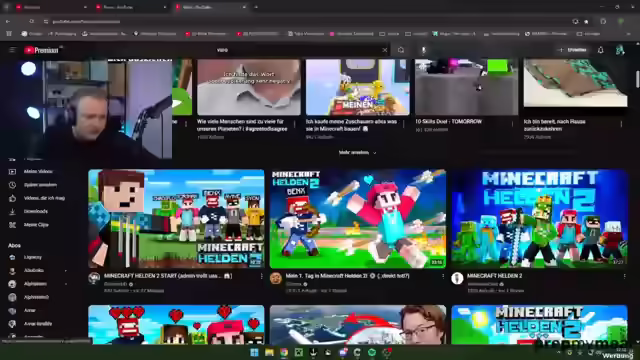Open 'Ich kaufe meine Zuschauern alles' thumbnail
The image size is (640, 360).
(x=358, y=87)
